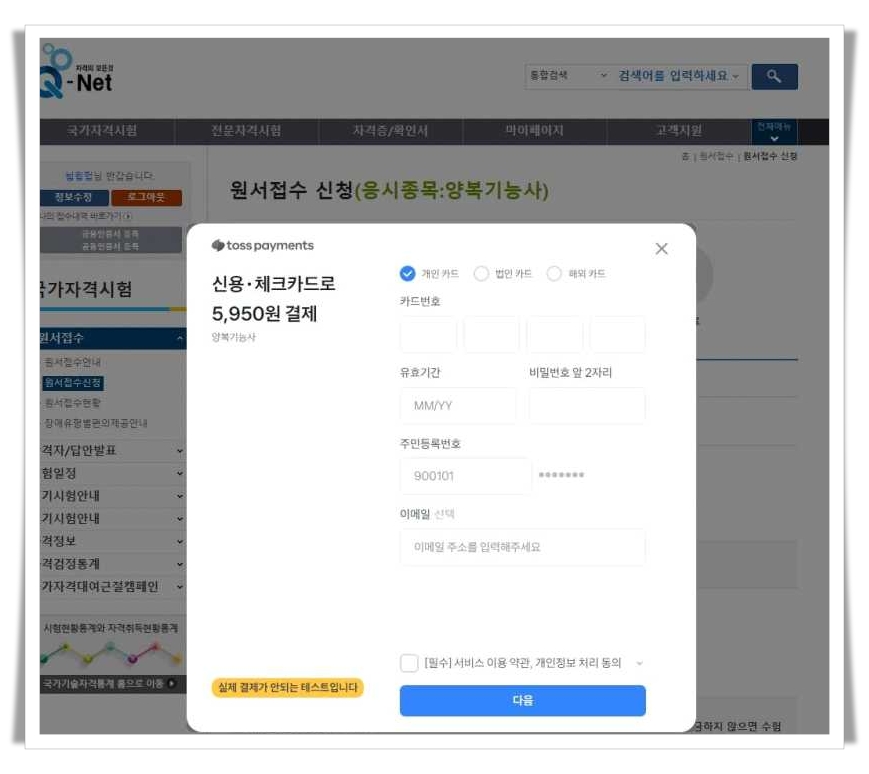Click the arrow icon beside 국가기술자격통계 홈으로 이동
869x774 pixels.
pyautogui.click(x=172, y=684)
